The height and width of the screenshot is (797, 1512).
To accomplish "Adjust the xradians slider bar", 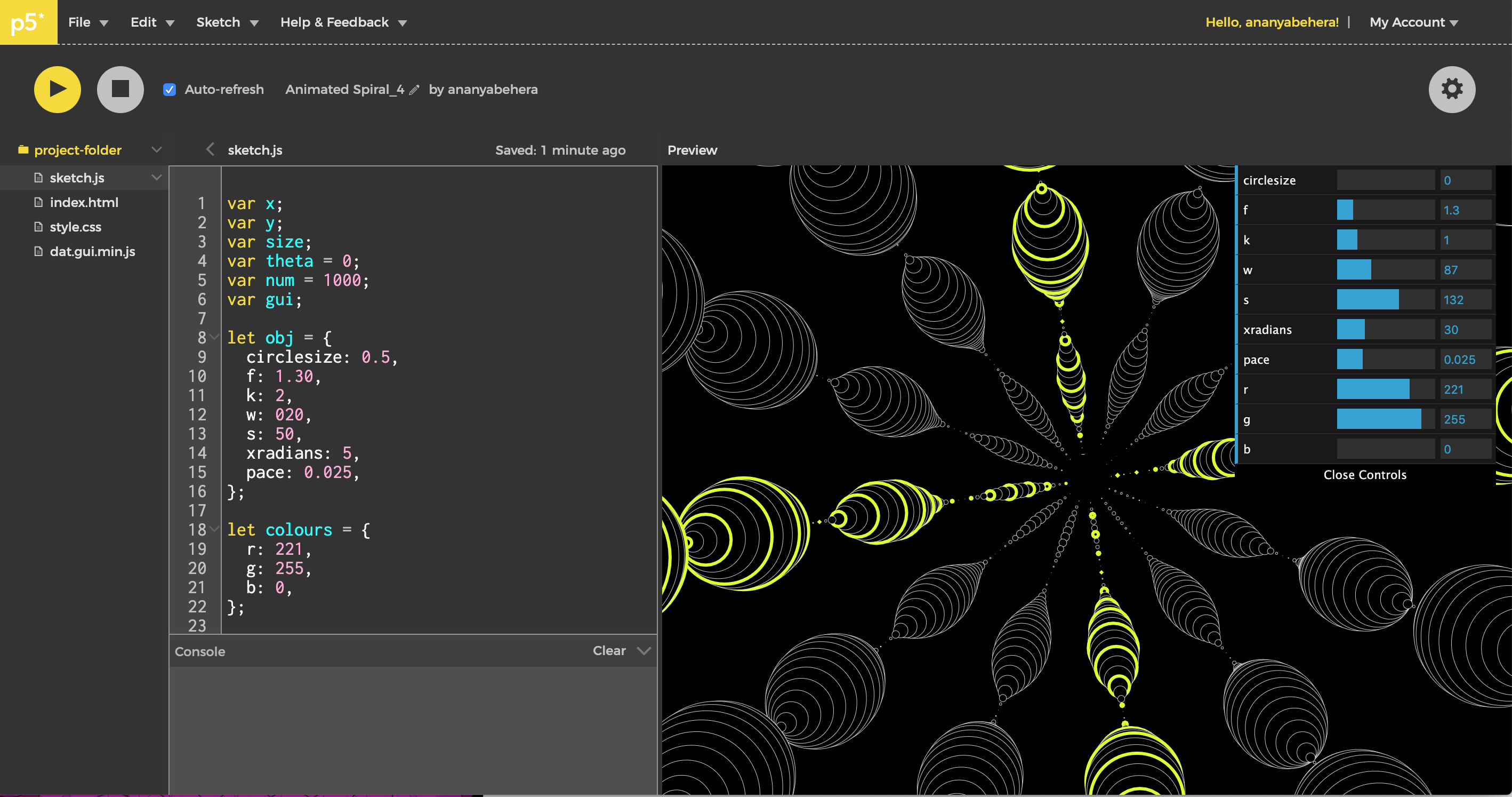I will coord(1385,330).
